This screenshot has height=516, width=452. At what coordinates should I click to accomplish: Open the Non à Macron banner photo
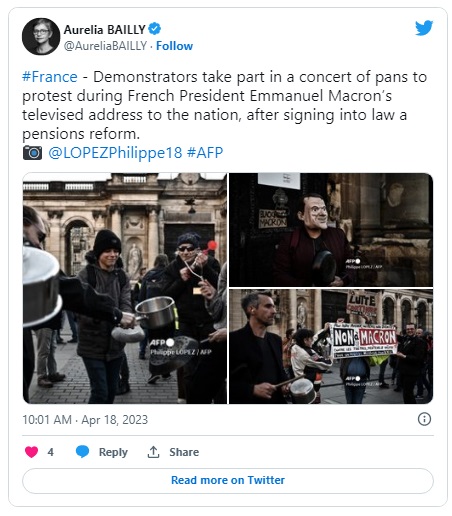(331, 346)
